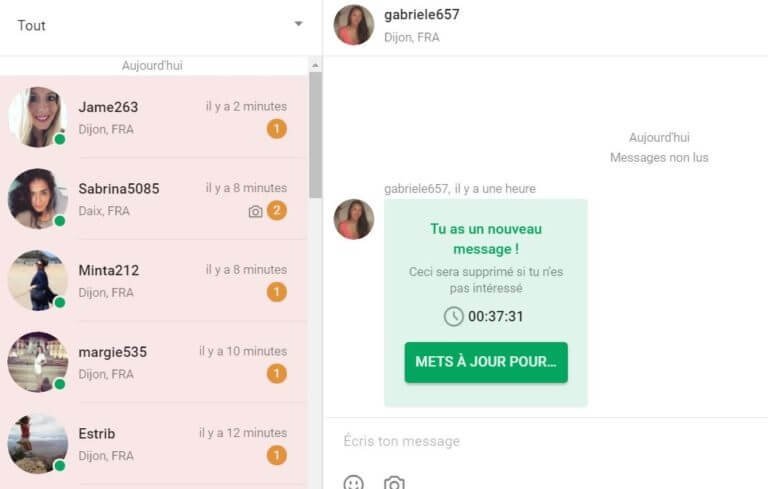Open the emoji picker smiley icon
The width and height of the screenshot is (769, 489).
point(354,483)
